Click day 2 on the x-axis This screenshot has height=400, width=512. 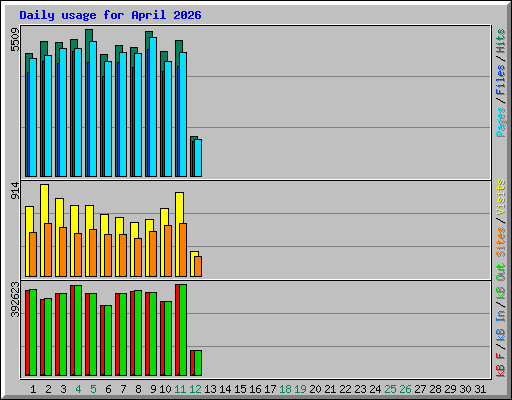48,389
